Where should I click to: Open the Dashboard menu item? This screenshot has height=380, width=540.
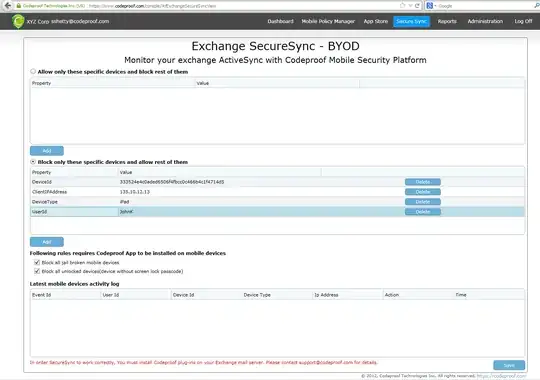point(280,21)
